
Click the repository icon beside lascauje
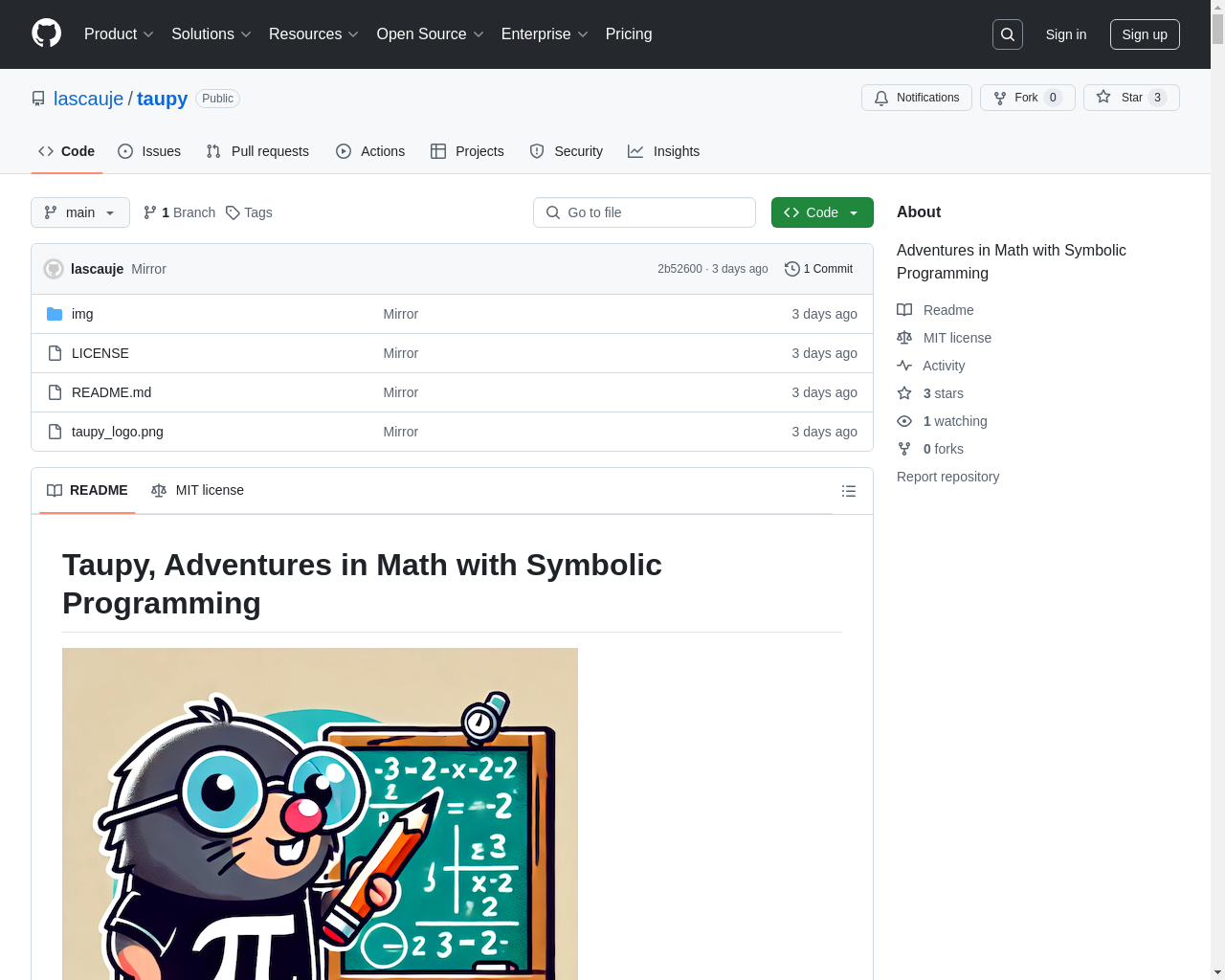pos(38,99)
